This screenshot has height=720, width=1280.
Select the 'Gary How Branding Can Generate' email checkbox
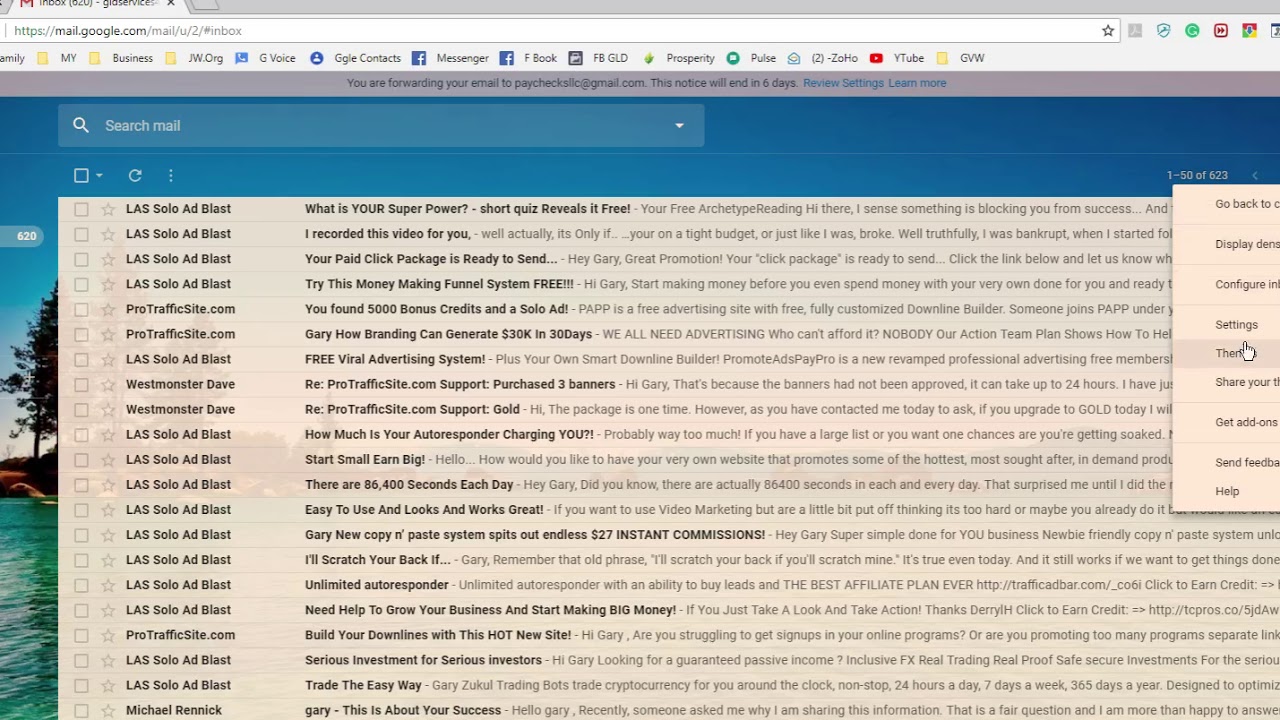[81, 334]
